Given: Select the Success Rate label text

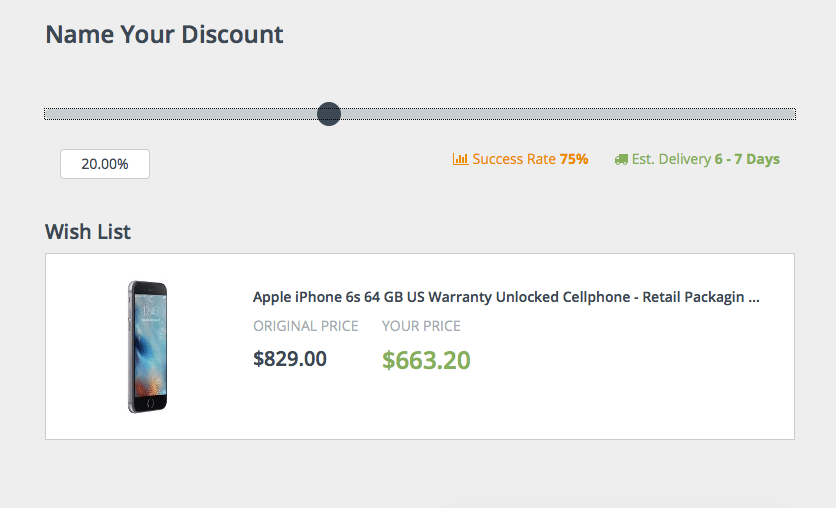Looking at the screenshot, I should tap(514, 159).
